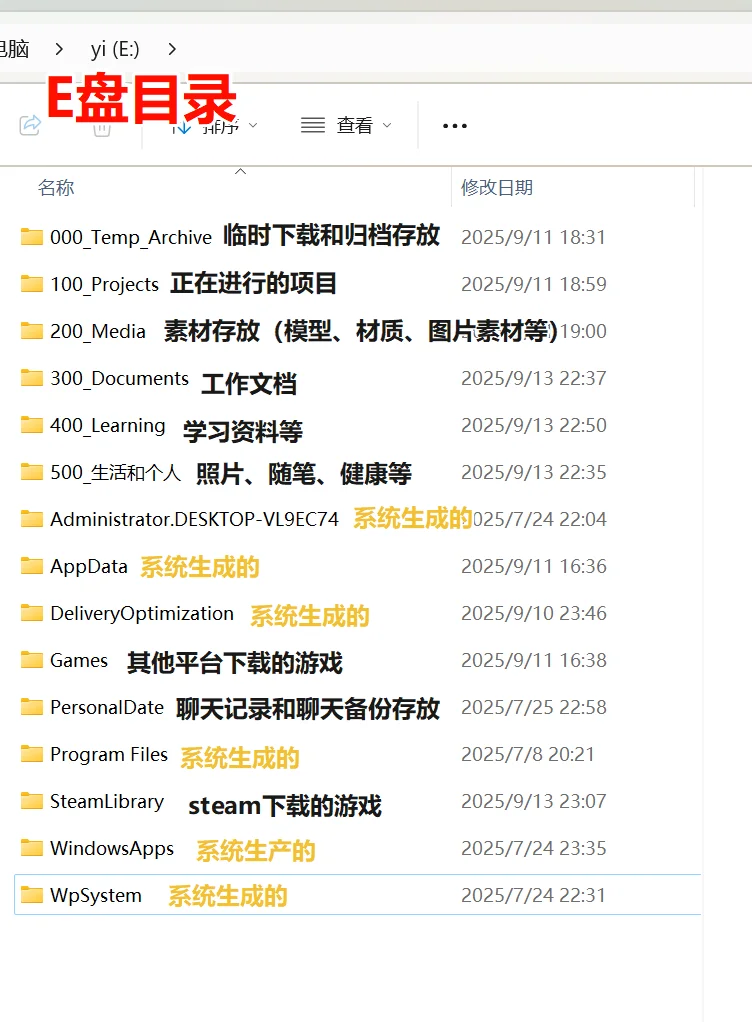Select the 500_生活和个人 folder name

click(x=115, y=472)
